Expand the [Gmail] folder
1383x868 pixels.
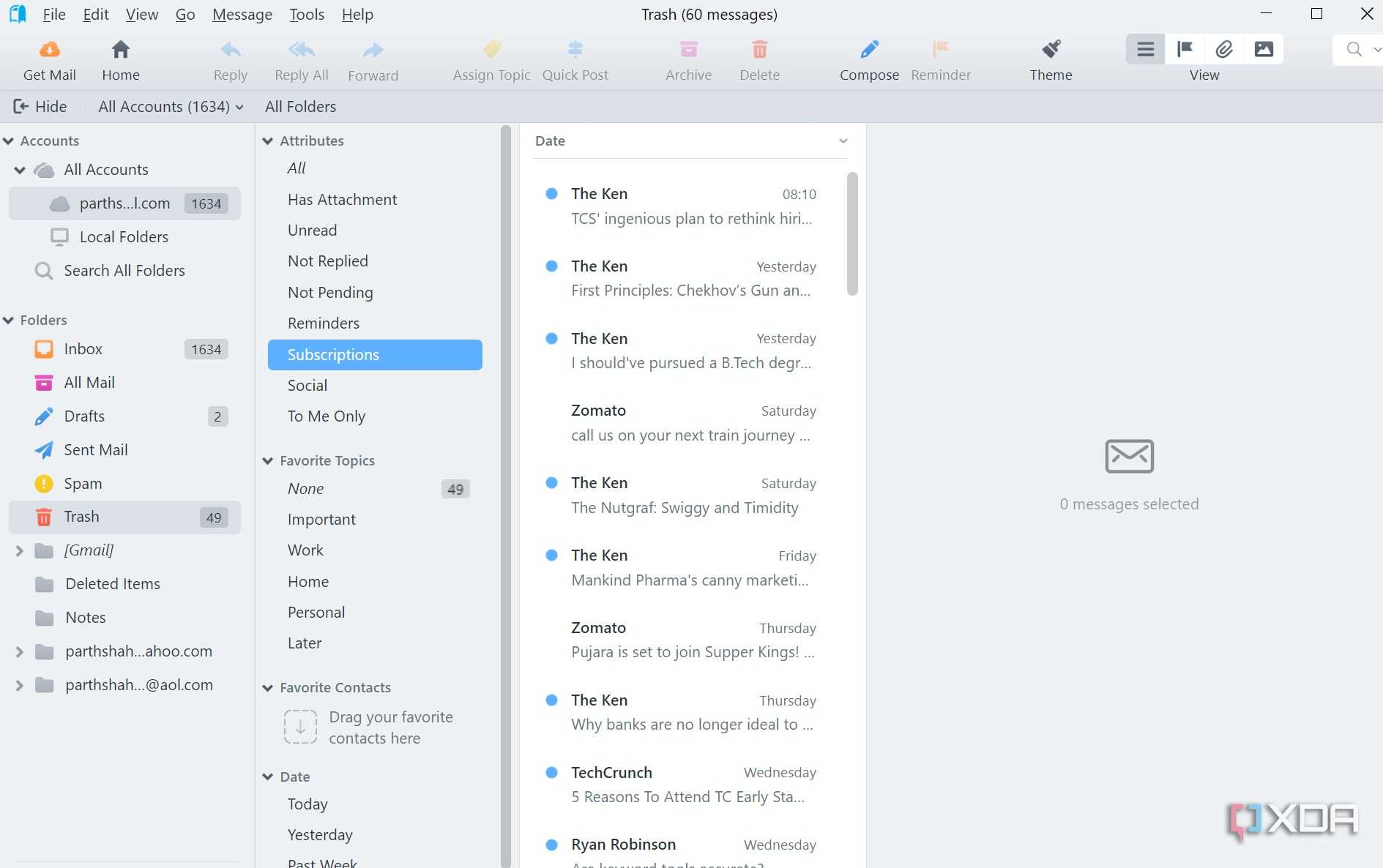click(20, 550)
